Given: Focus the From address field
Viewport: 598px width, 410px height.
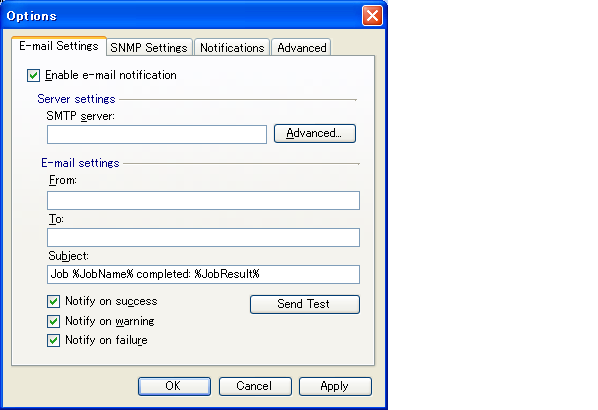Looking at the screenshot, I should pyautogui.click(x=203, y=201).
